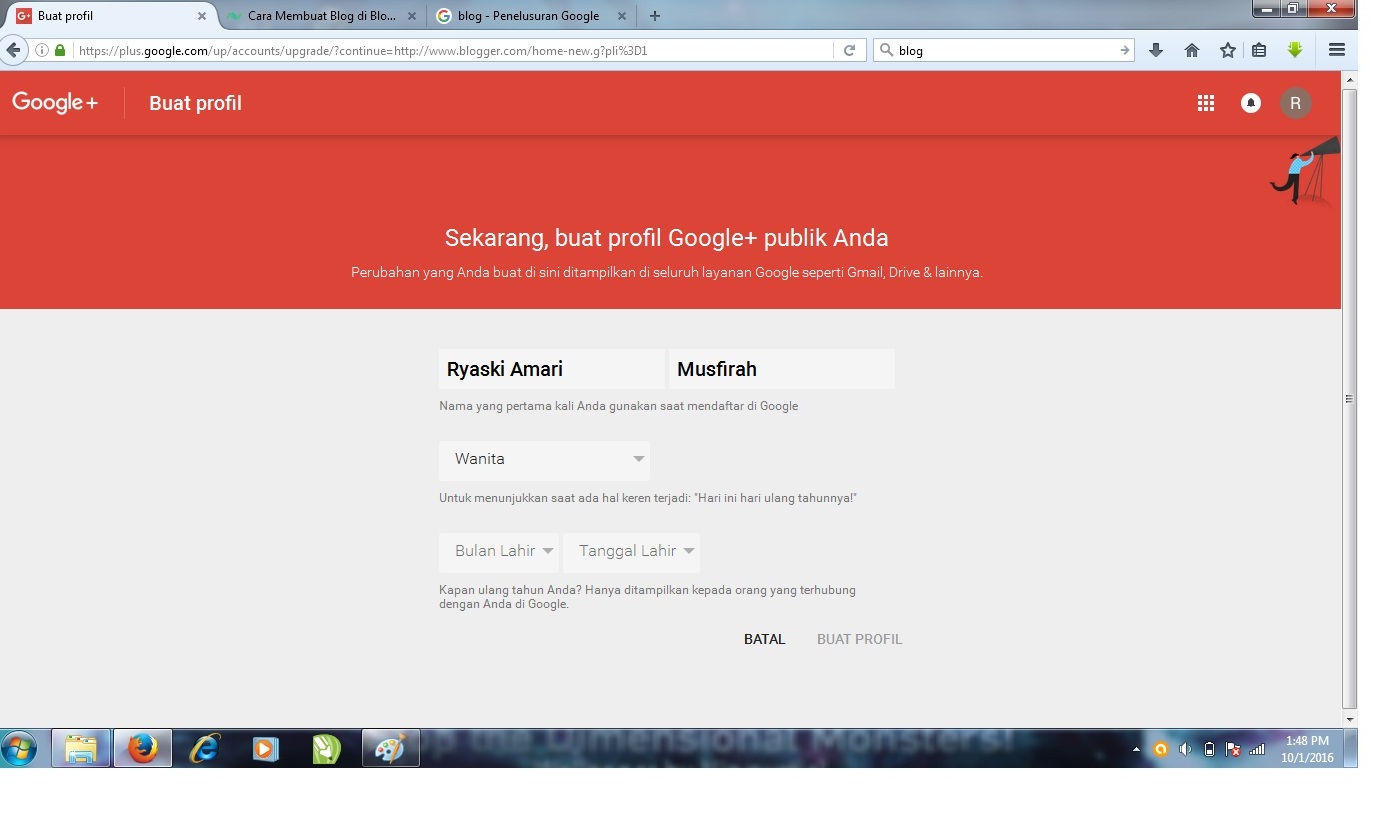Image resolution: width=1378 pixels, height=816 pixels.
Task: Click the first name field Ryaski Amari
Action: click(552, 369)
